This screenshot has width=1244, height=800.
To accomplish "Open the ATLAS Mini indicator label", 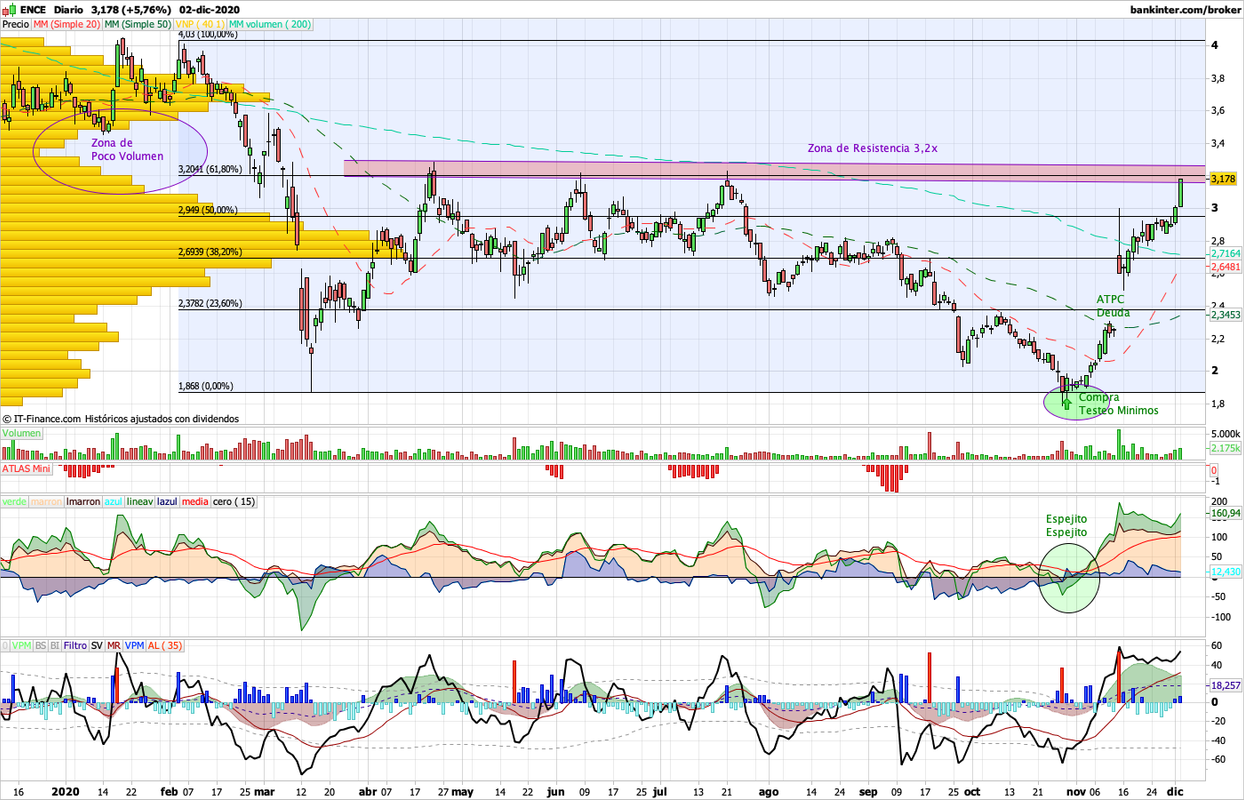I will tap(27, 469).
